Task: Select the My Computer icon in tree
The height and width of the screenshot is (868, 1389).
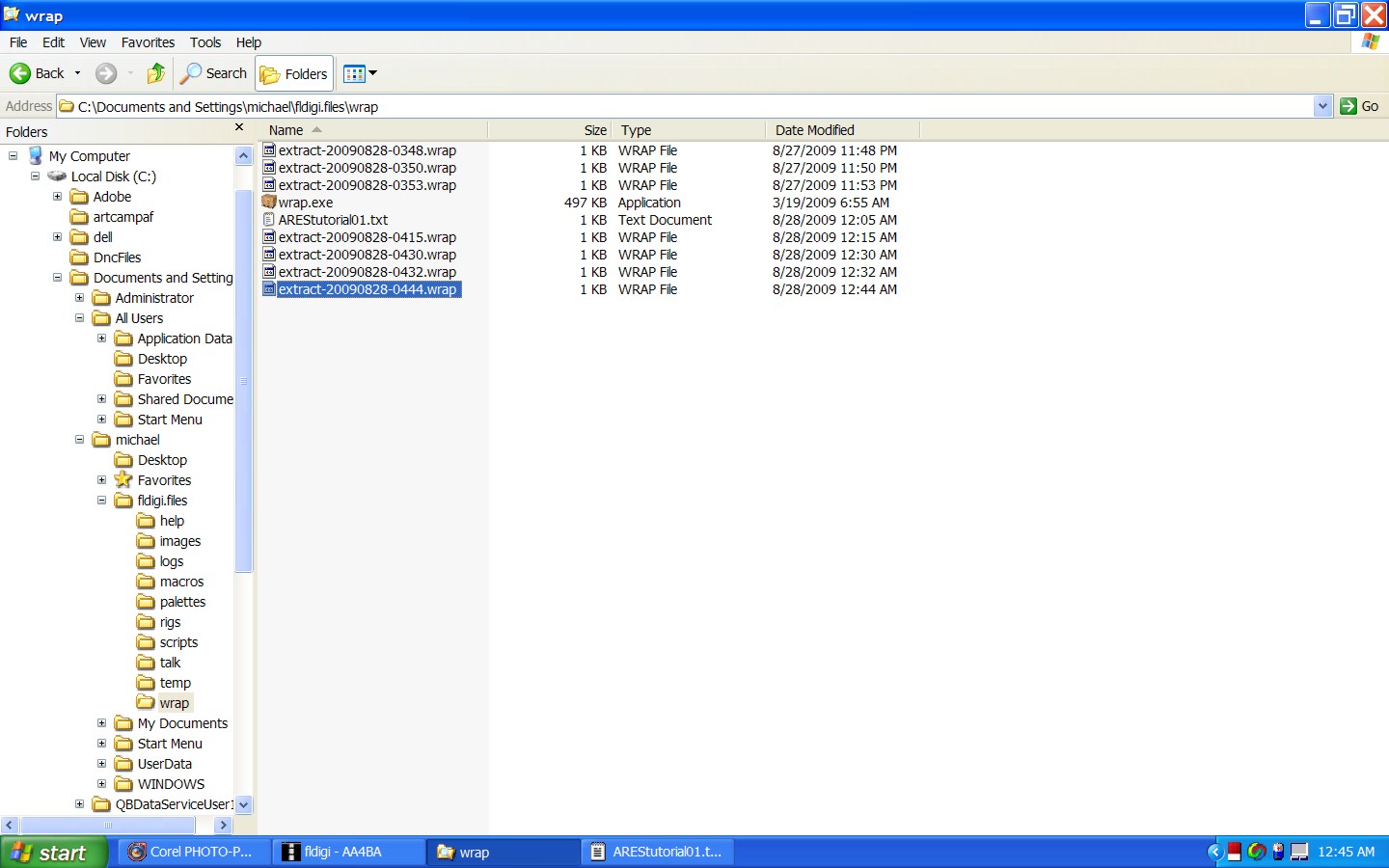Action: pos(36,155)
